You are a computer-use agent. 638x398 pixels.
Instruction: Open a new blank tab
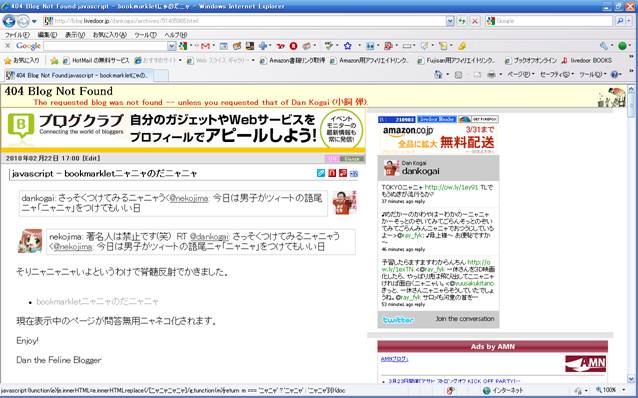click(x=161, y=75)
